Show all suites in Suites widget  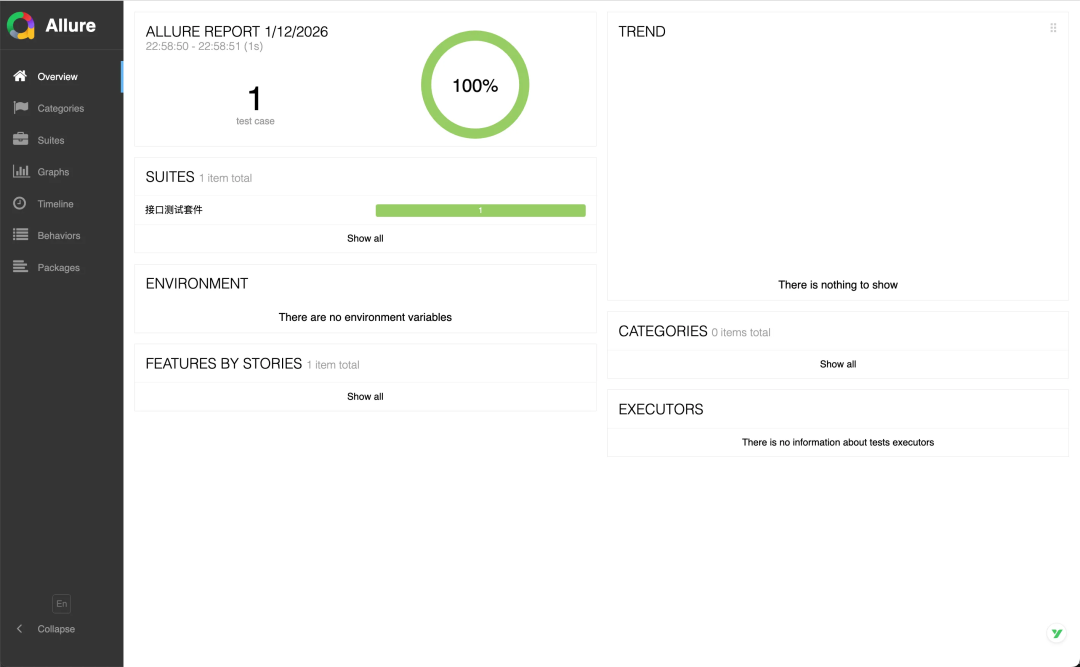coord(365,238)
